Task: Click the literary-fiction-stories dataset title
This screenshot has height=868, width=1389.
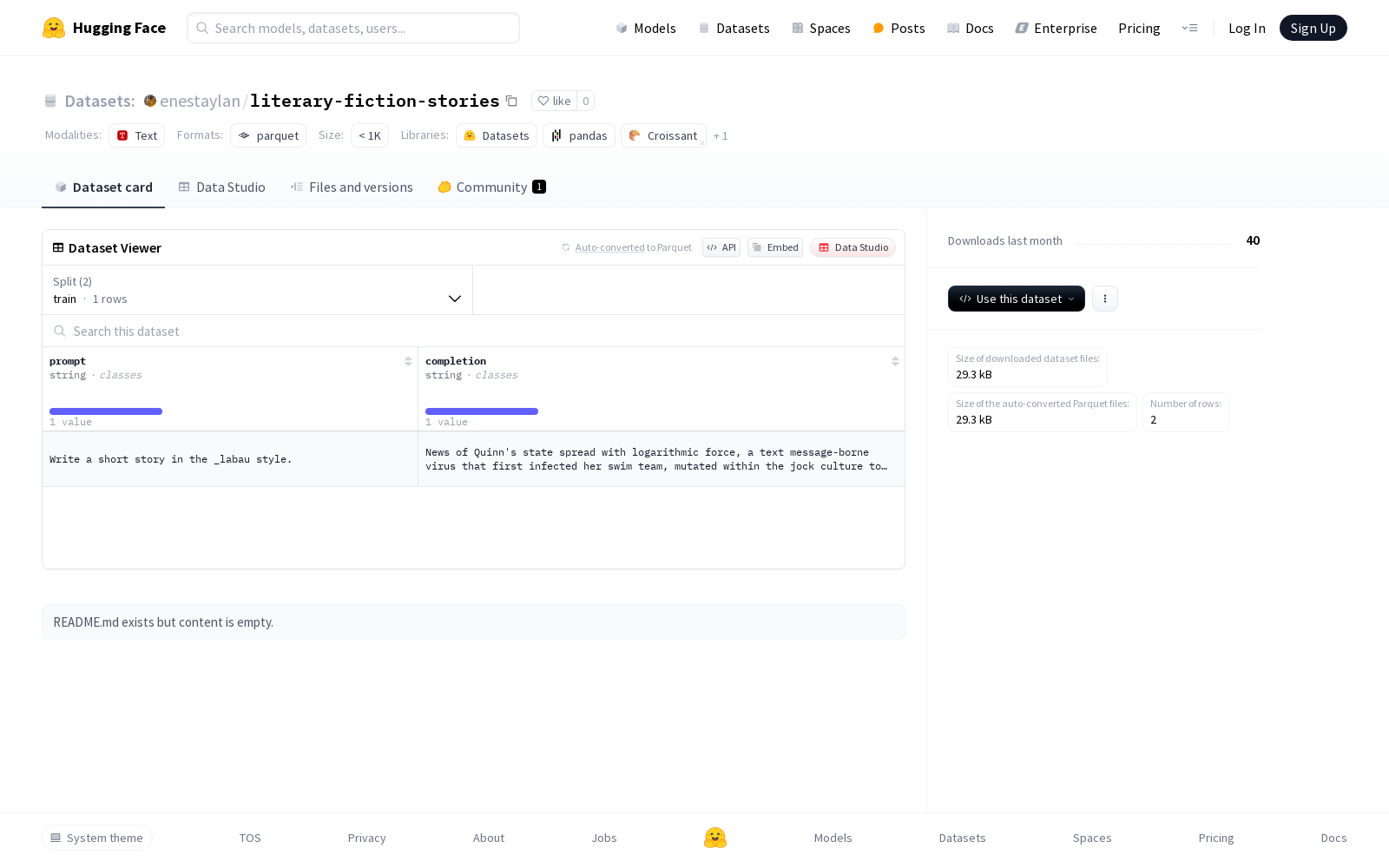Action: [375, 101]
